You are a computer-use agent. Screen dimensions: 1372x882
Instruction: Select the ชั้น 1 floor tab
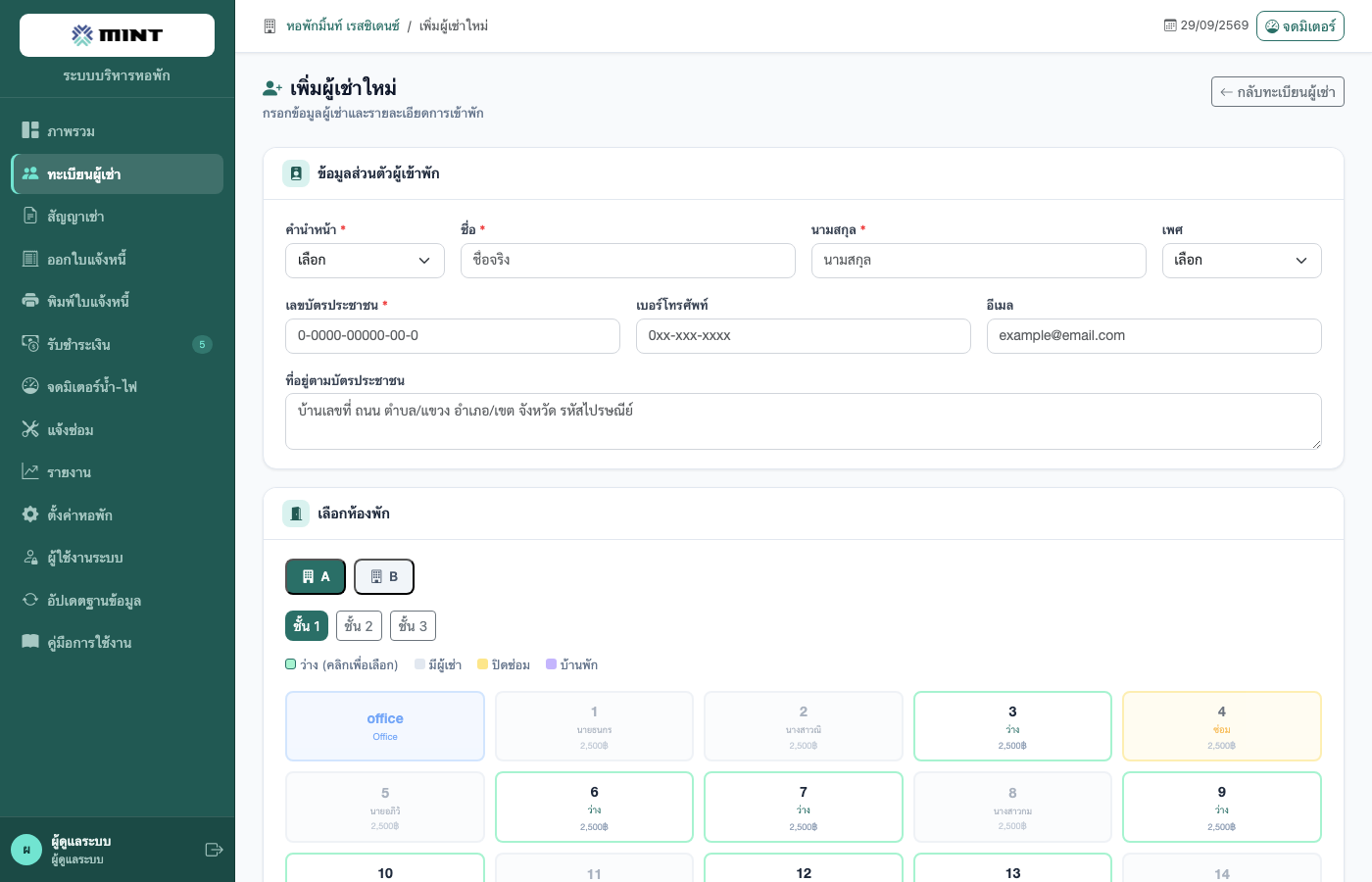coord(307,626)
